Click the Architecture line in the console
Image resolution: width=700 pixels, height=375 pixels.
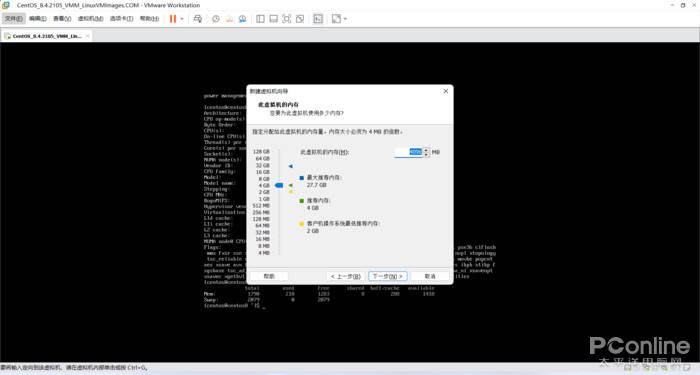(222, 113)
